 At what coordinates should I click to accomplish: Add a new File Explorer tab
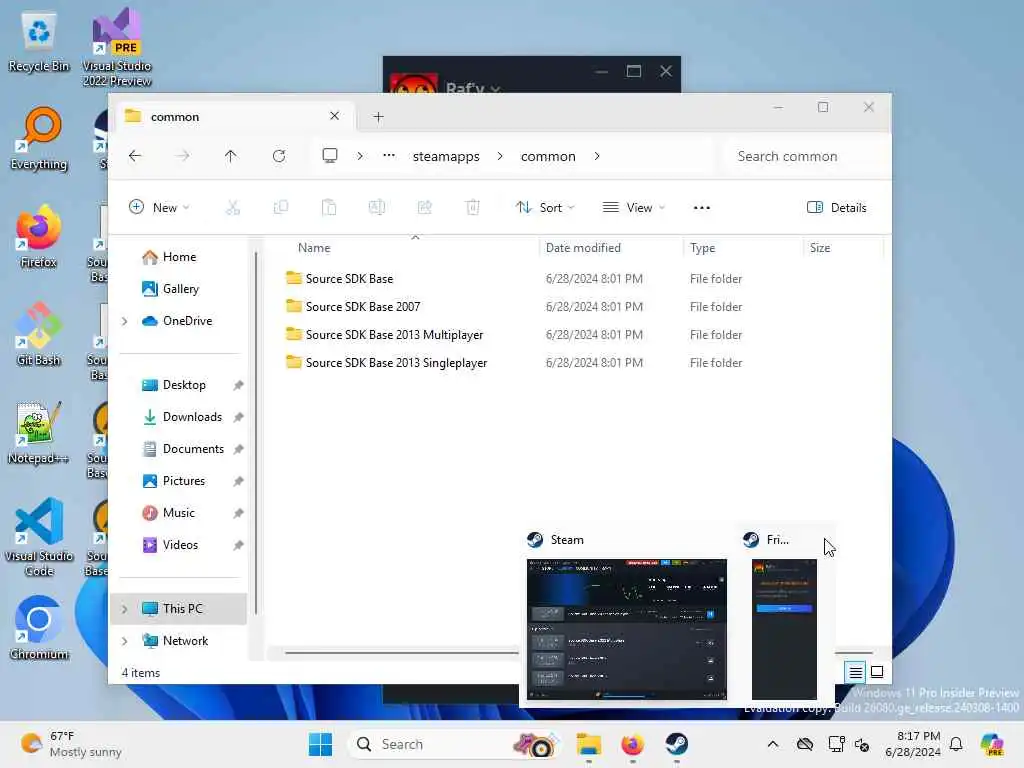(378, 117)
